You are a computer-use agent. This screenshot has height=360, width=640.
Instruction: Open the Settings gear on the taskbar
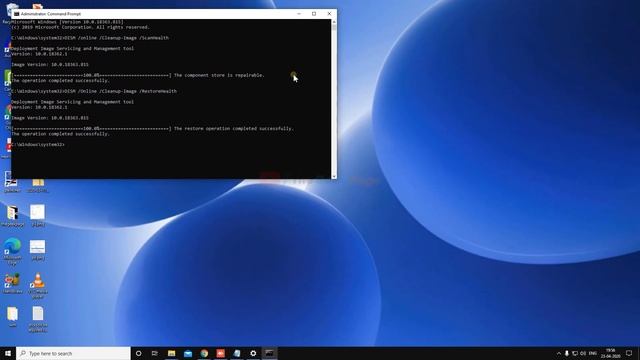[253, 353]
